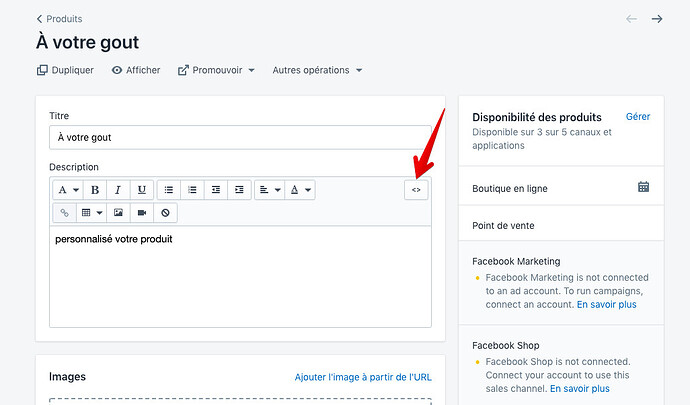The width and height of the screenshot is (690, 405).
Task: Click En savoir plus under Facebook Shop
Action: [580, 389]
